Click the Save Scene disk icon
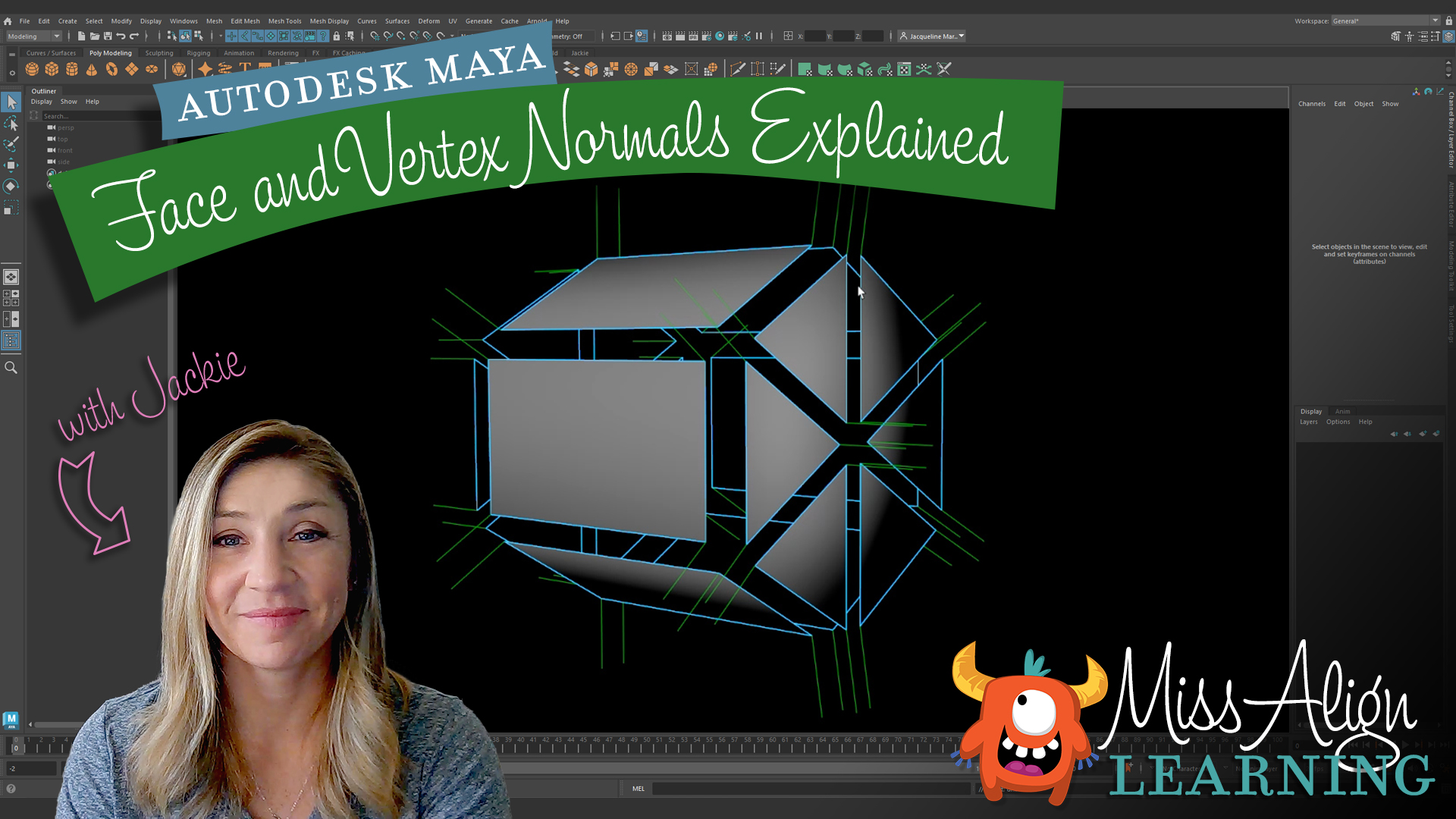Image resolution: width=1456 pixels, height=819 pixels. click(x=108, y=36)
